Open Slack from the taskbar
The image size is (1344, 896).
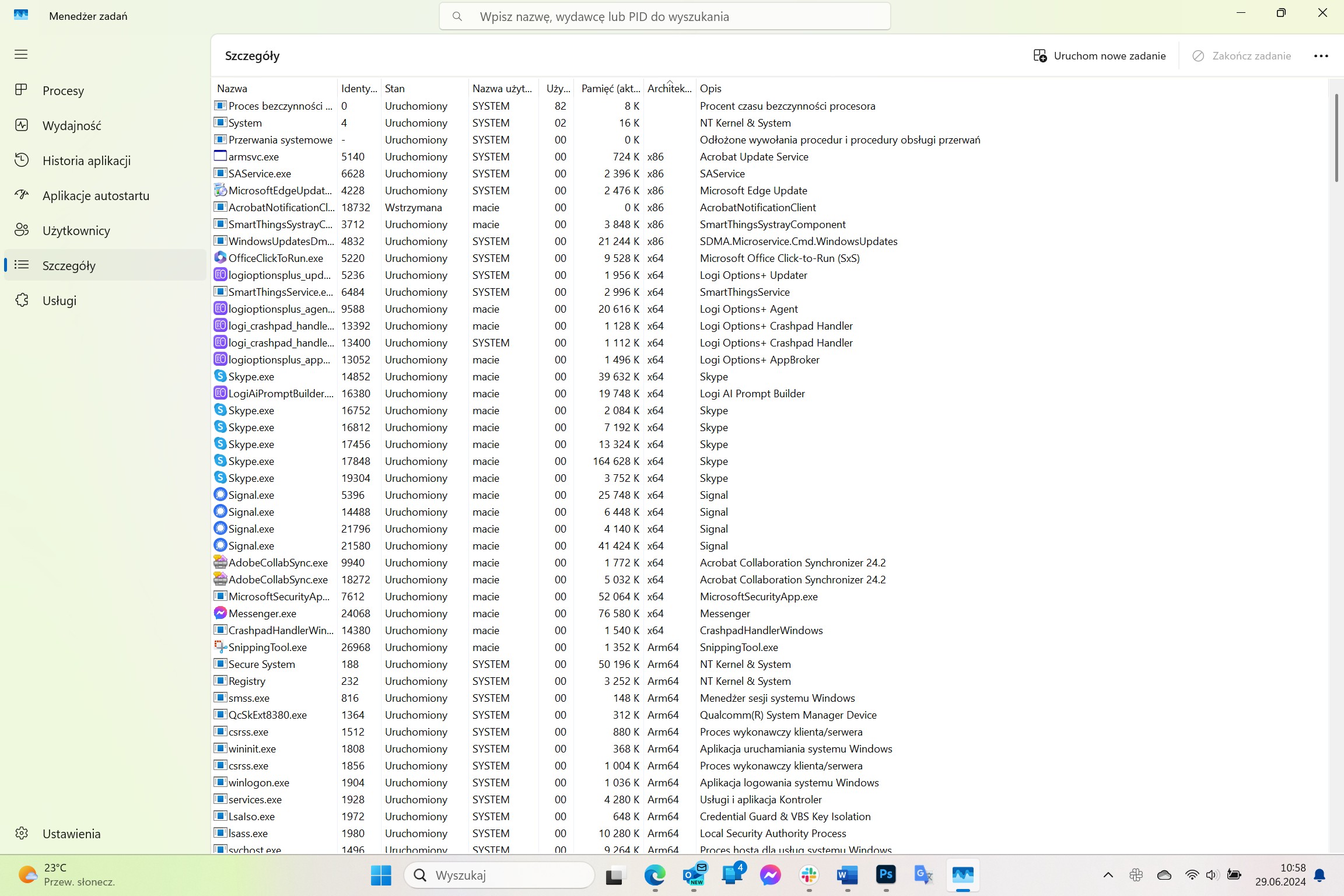tap(809, 875)
